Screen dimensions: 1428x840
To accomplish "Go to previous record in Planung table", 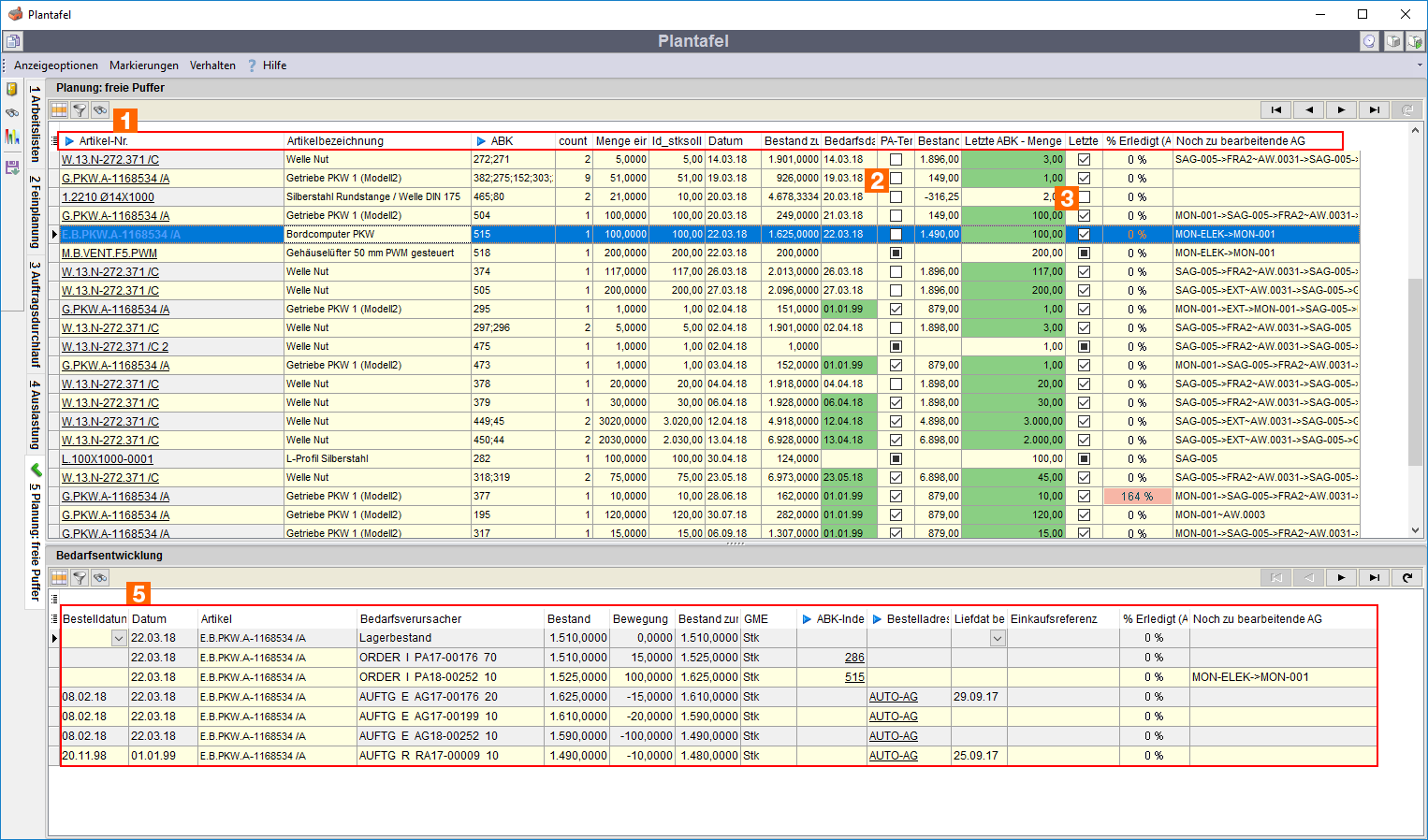I will tap(1309, 109).
